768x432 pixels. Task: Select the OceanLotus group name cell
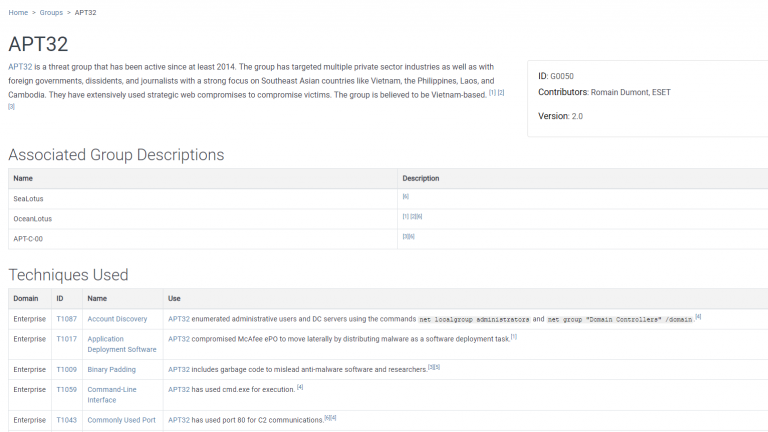[203, 219]
